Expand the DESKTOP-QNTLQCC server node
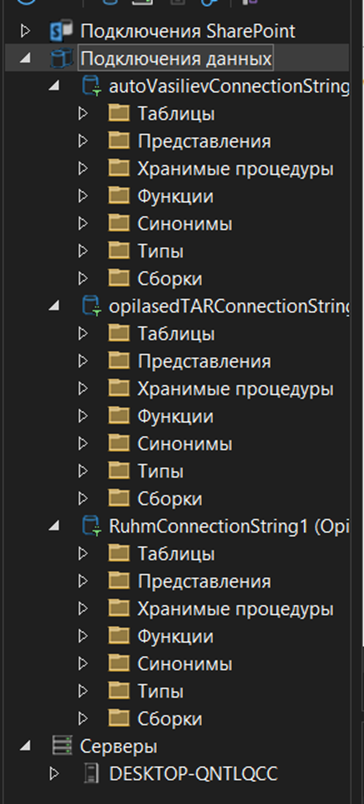The width and height of the screenshot is (364, 804). coord(54,774)
